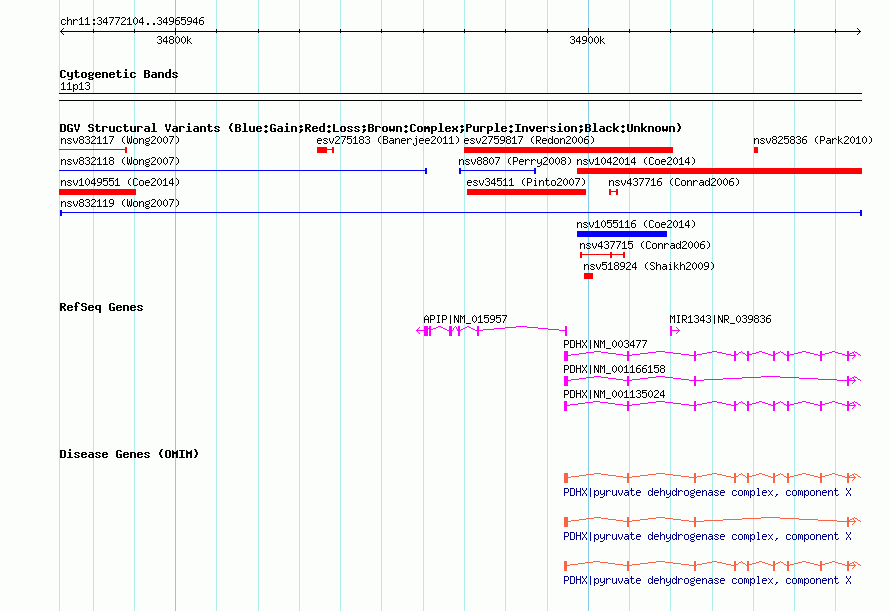Viewport: 890px width, 611px height.
Task: Click the nsv437716 (Conrad2006) label
Action: 674,182
